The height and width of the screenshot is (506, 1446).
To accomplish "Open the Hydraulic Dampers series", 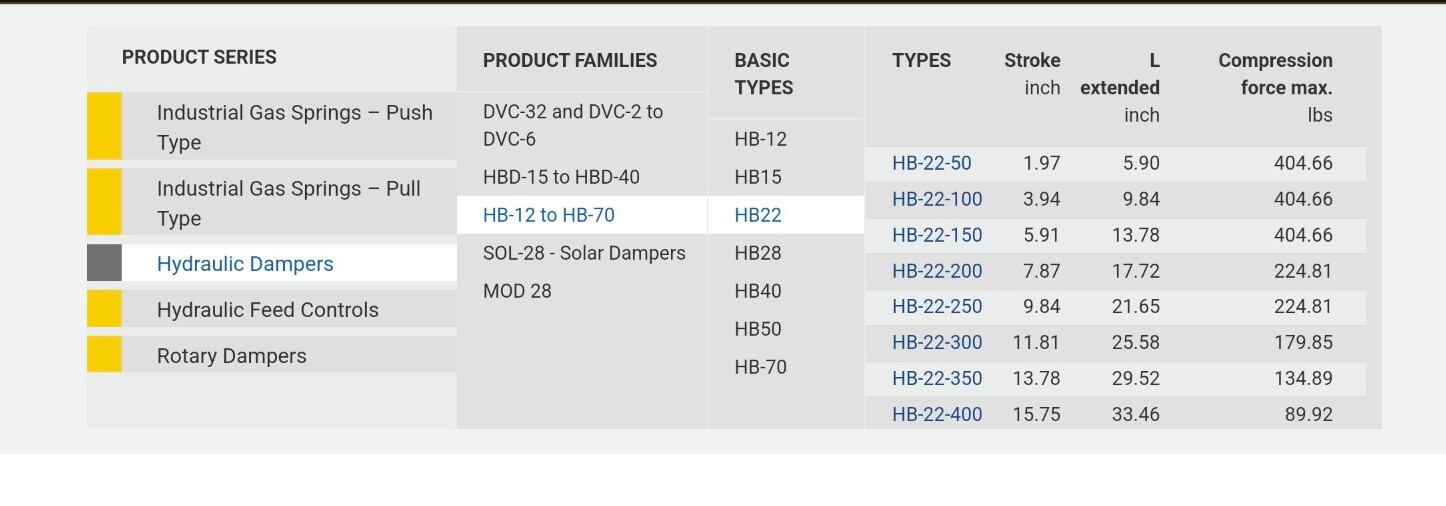I will 245,264.
